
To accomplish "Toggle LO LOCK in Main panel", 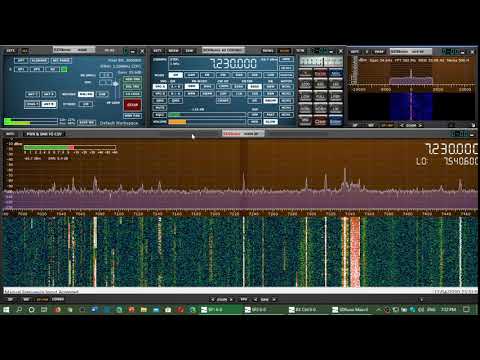I will pyautogui.click(x=132, y=94).
